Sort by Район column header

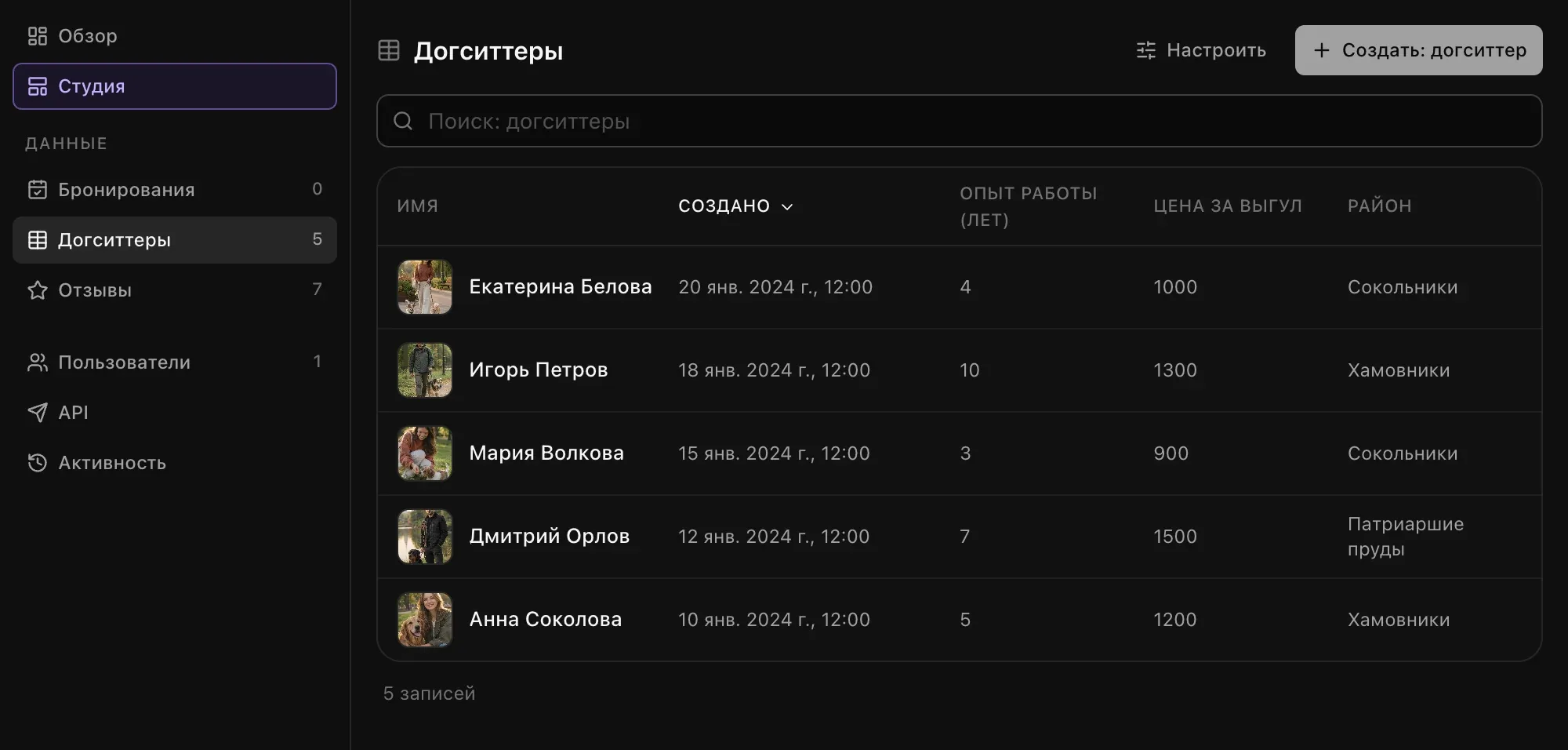[x=1380, y=206]
